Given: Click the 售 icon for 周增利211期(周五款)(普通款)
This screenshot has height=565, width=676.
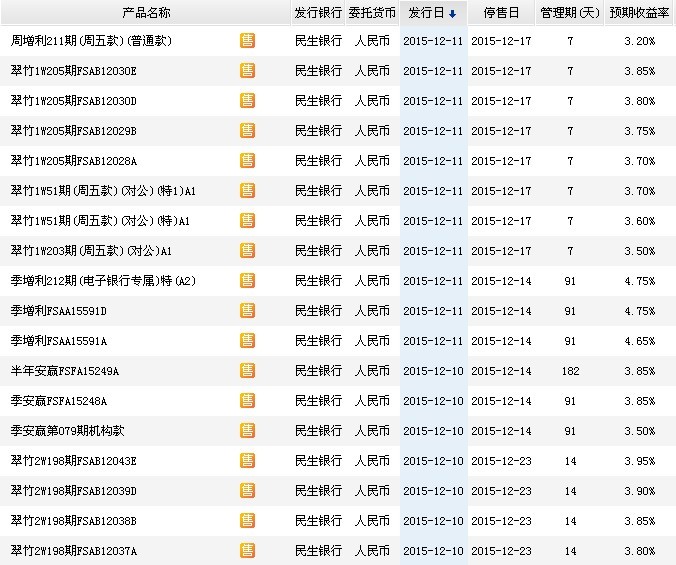Looking at the screenshot, I should pos(247,41).
